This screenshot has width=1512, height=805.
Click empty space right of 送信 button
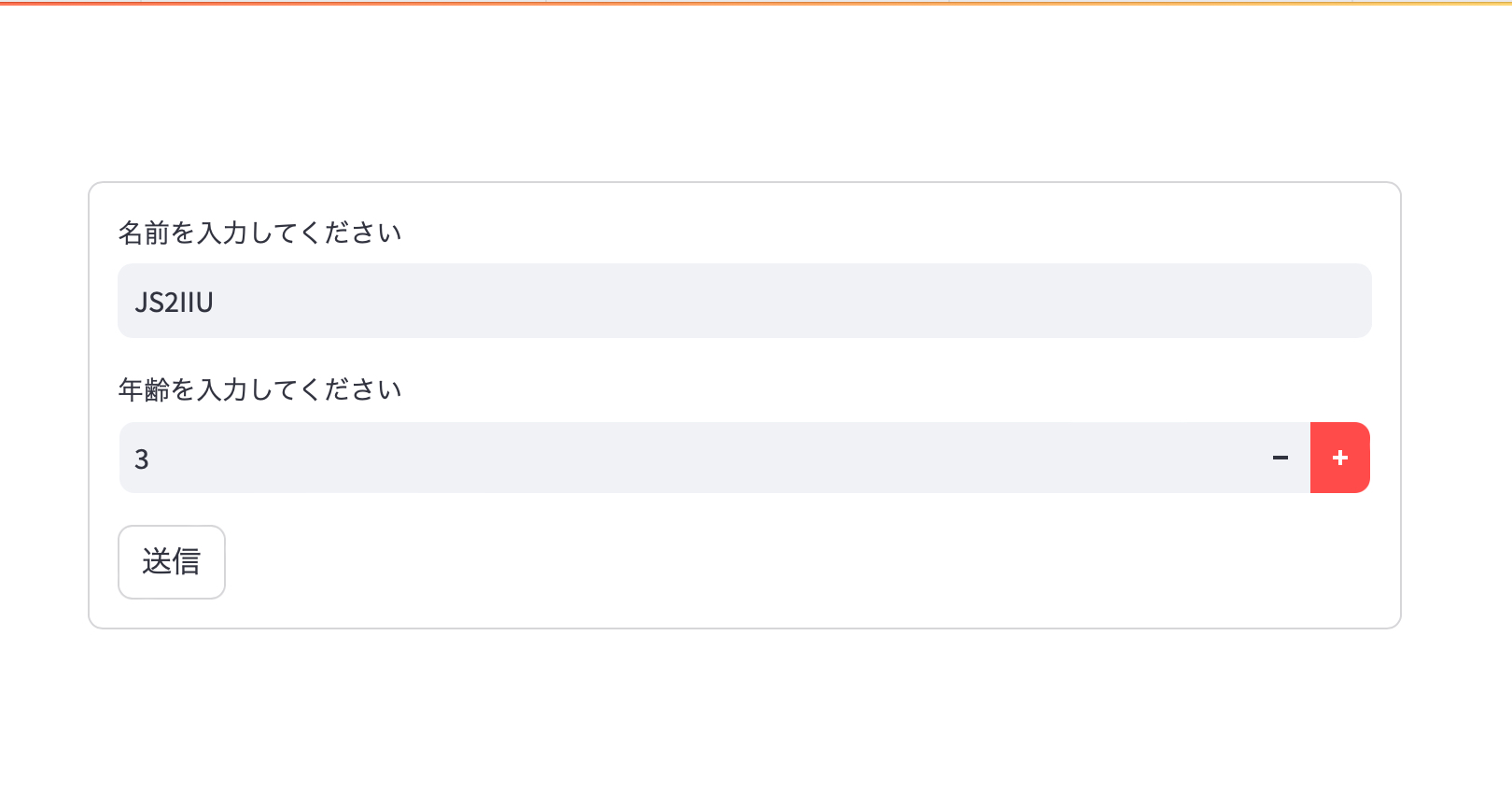(x=747, y=562)
